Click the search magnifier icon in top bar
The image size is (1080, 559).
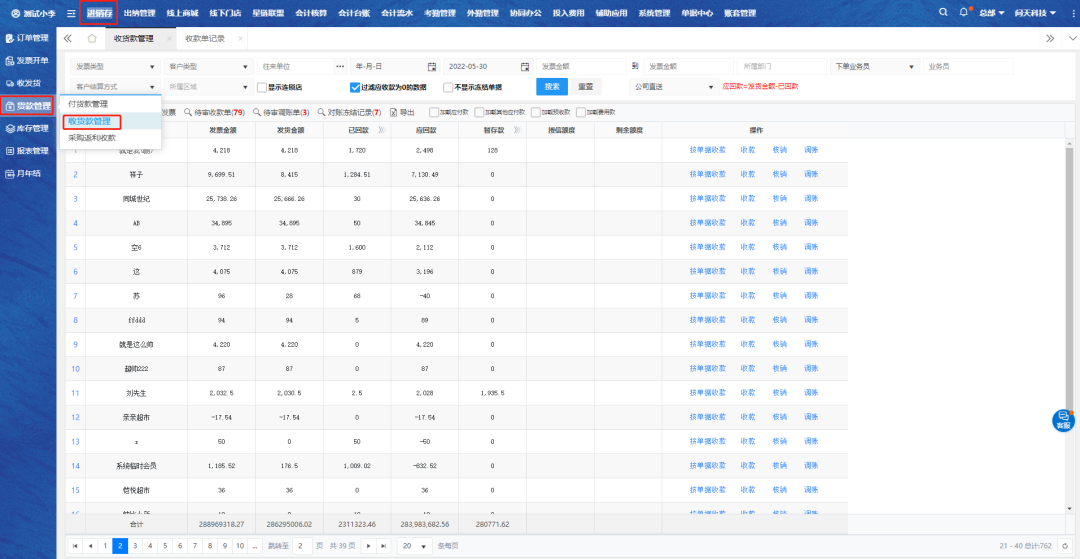click(943, 13)
